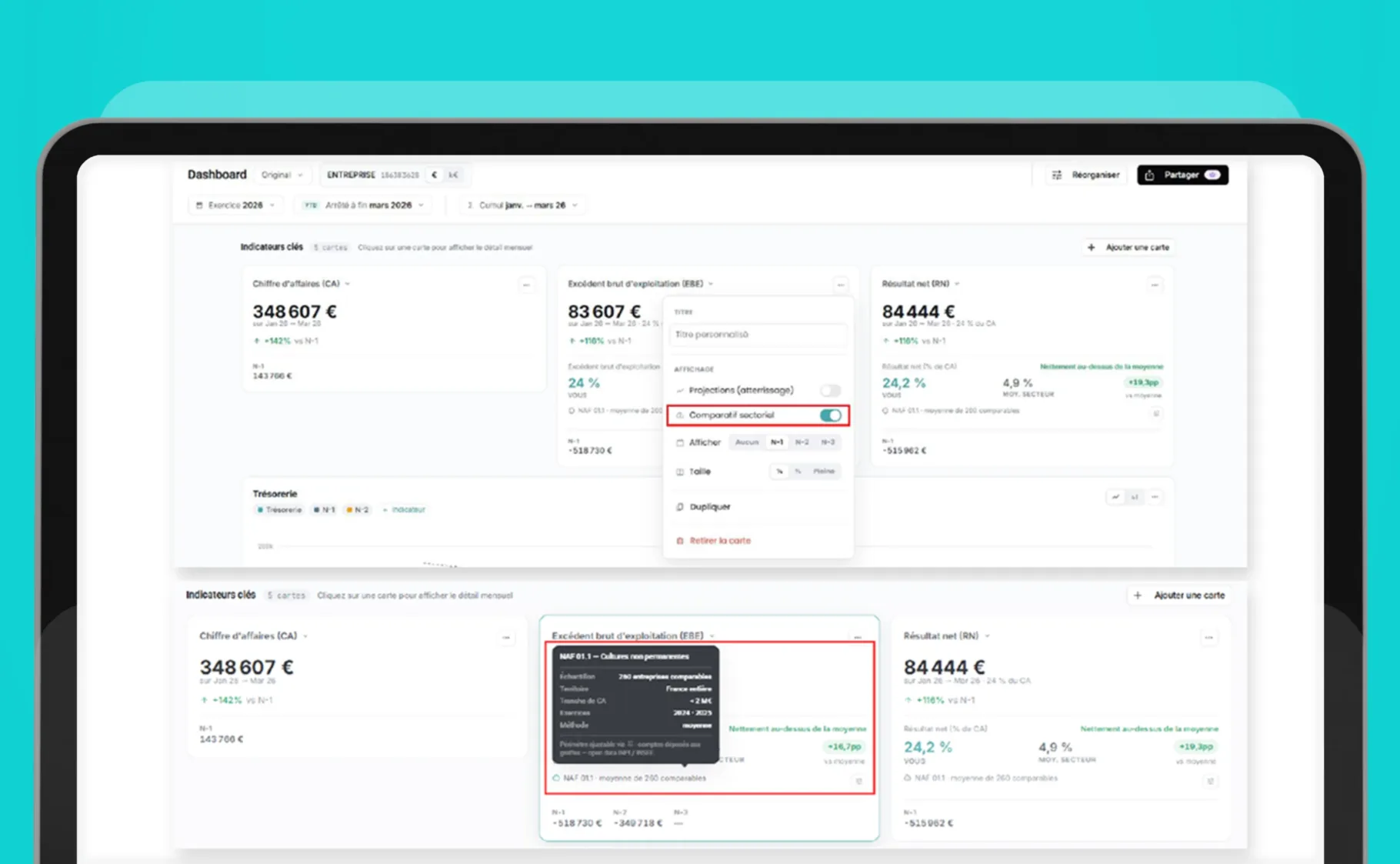Image resolution: width=1400 pixels, height=864 pixels.
Task: Click the Réorganiser button
Action: [1086, 175]
